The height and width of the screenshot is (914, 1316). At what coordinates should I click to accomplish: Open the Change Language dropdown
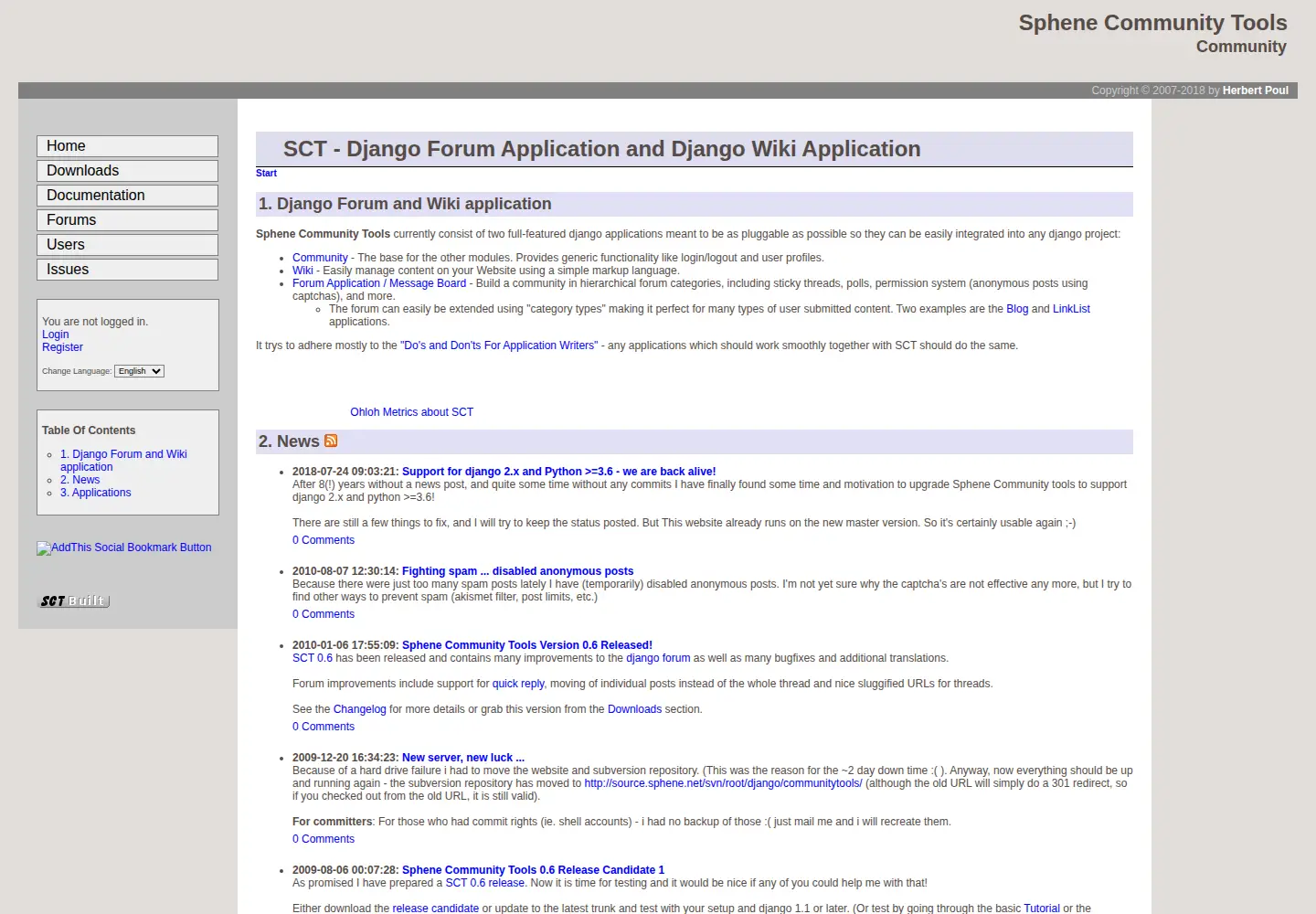pyautogui.click(x=139, y=371)
